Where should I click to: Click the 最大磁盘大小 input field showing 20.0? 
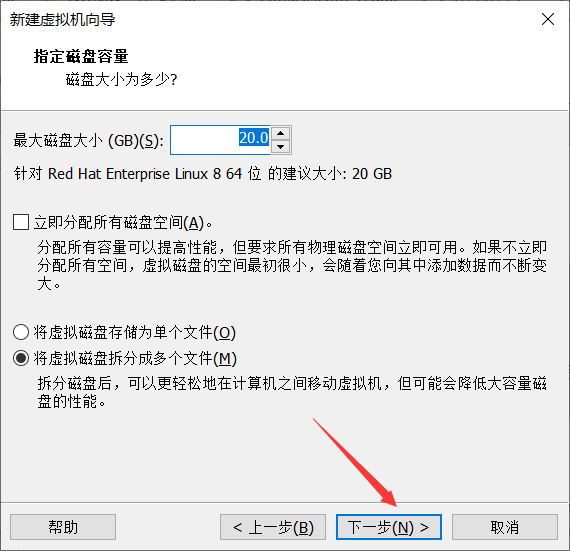(x=220, y=140)
